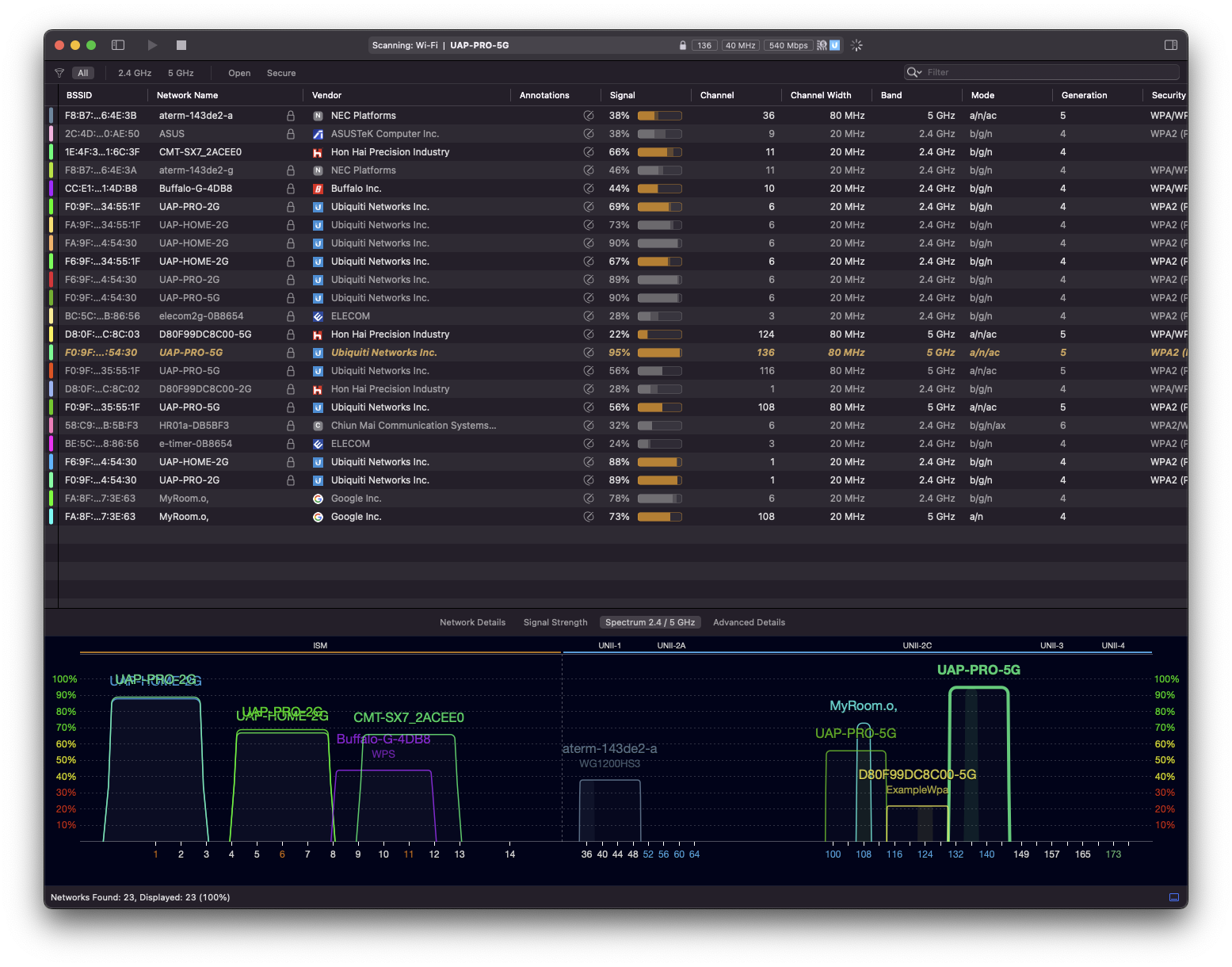Click CMT-SX7_2ACEE0 label in spectrum chart

(x=409, y=717)
